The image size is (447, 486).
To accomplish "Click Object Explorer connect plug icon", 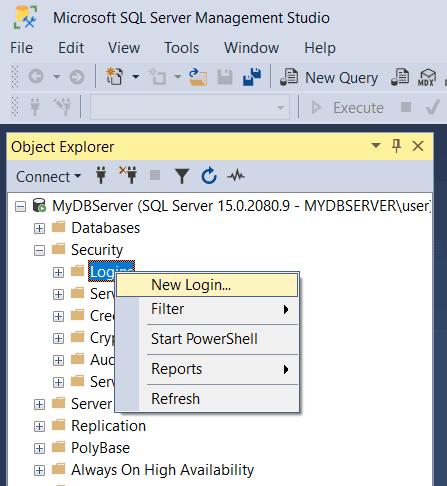I will point(101,175).
